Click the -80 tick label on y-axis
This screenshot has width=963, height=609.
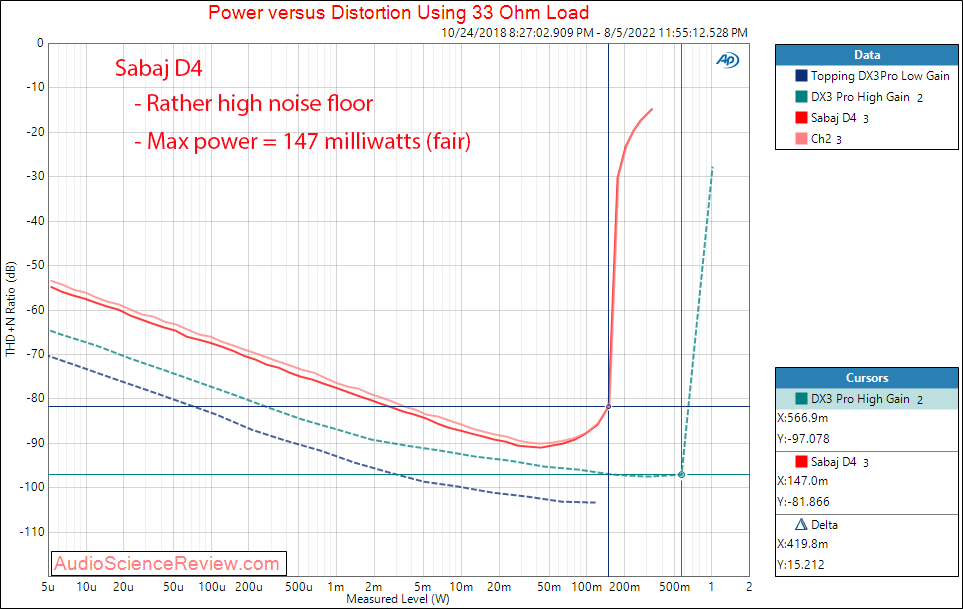(x=35, y=398)
